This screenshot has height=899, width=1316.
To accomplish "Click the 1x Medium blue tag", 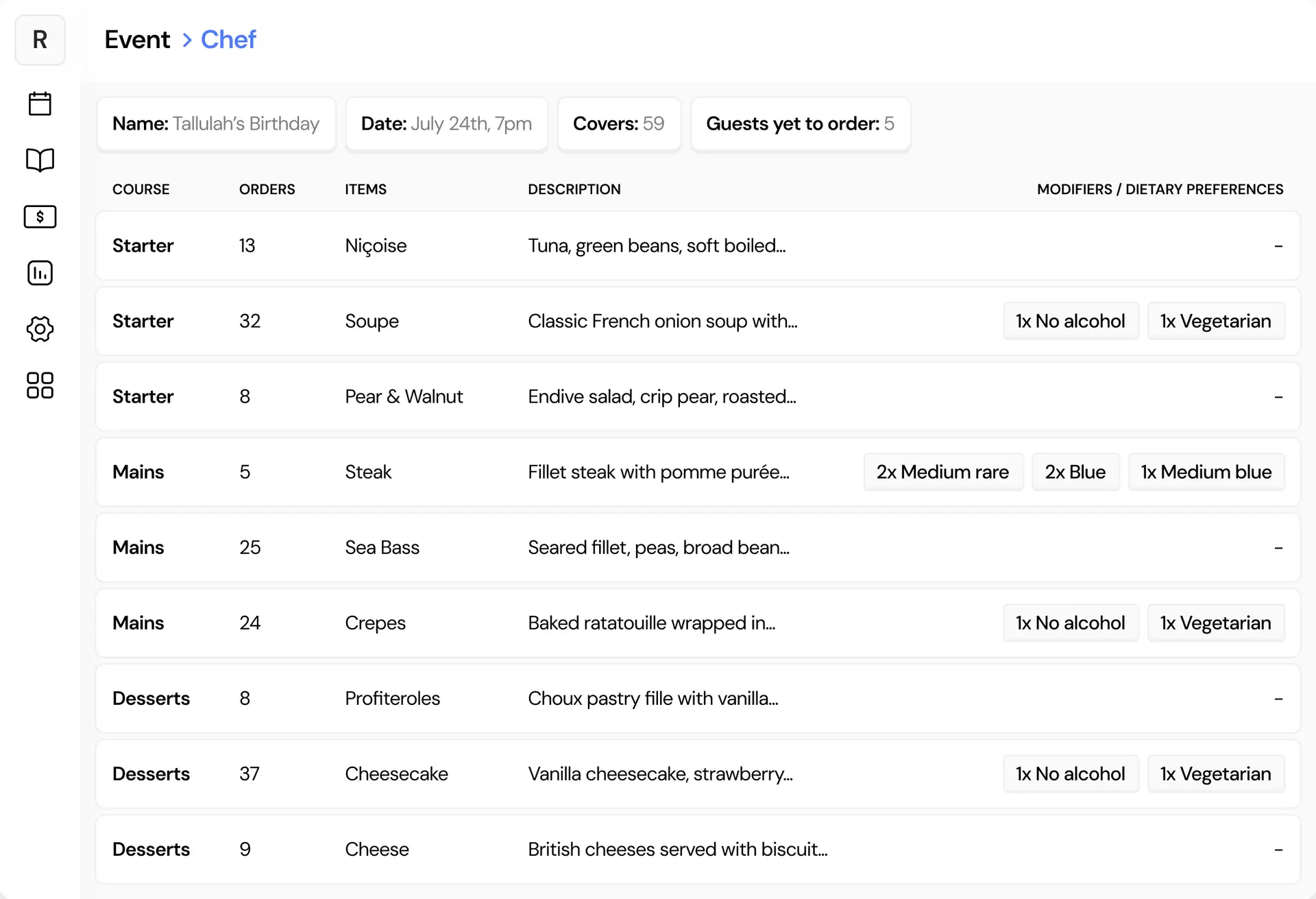I will [x=1206, y=472].
